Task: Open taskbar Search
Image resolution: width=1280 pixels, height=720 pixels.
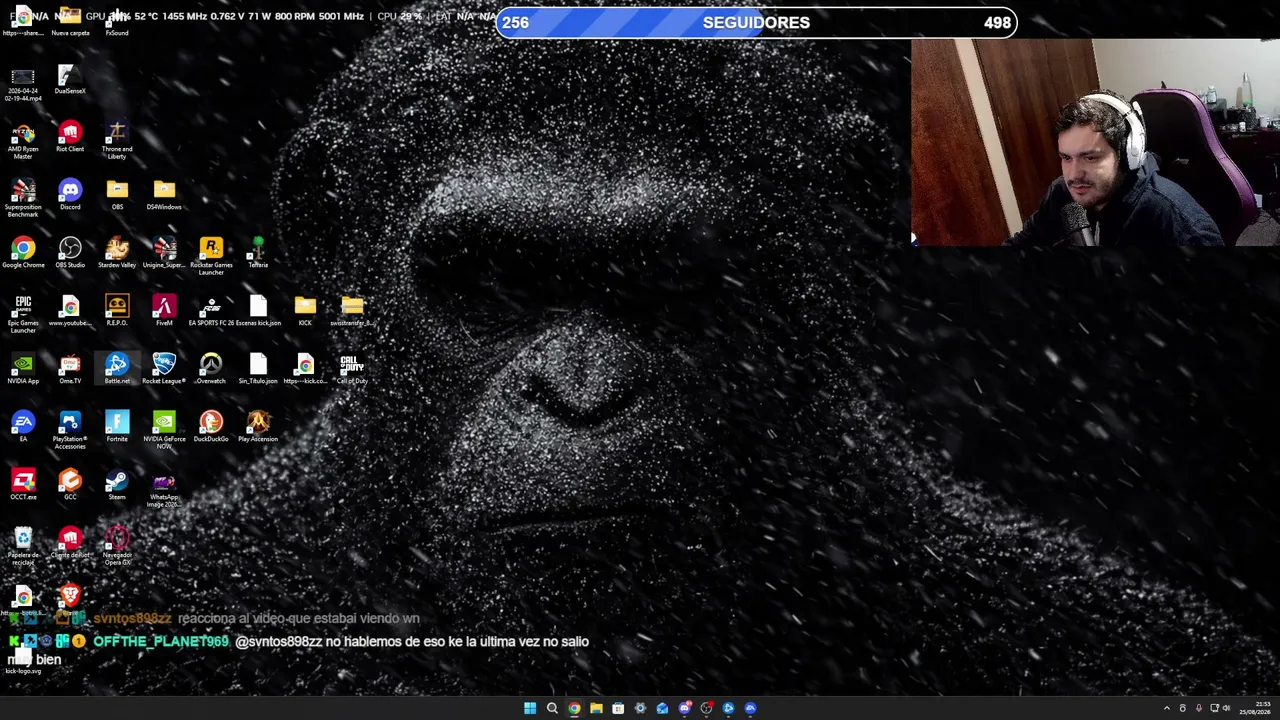Action: [x=552, y=708]
